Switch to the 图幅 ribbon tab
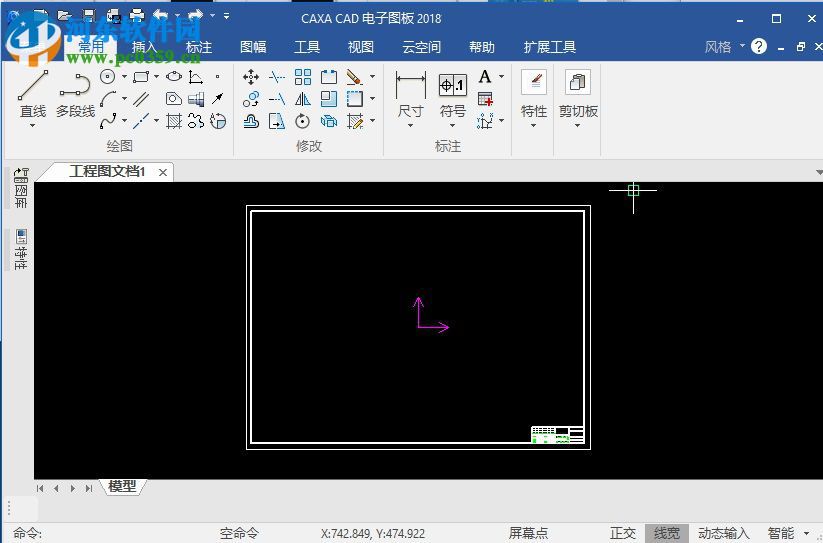Viewport: 823px width, 543px height. pyautogui.click(x=253, y=47)
